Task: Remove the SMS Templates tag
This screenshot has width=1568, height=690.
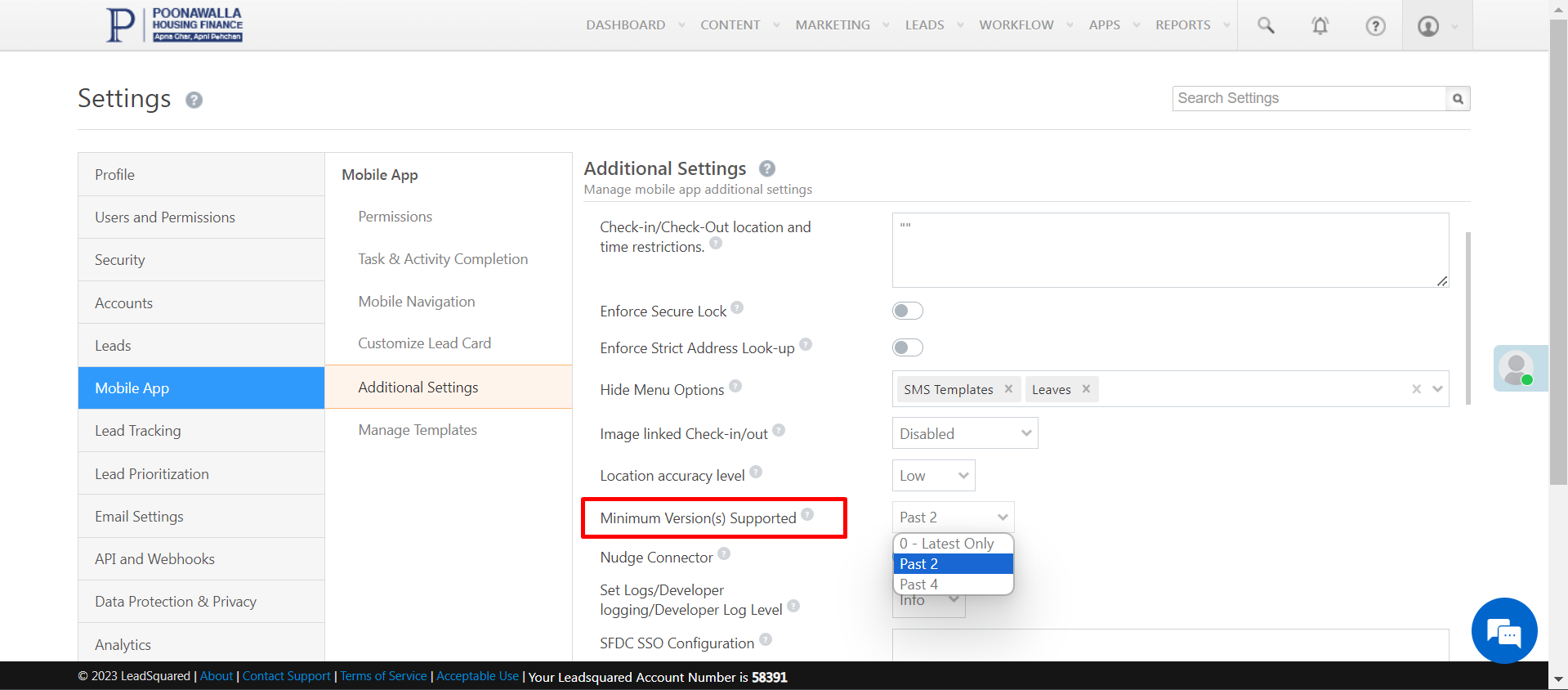Action: click(1008, 389)
